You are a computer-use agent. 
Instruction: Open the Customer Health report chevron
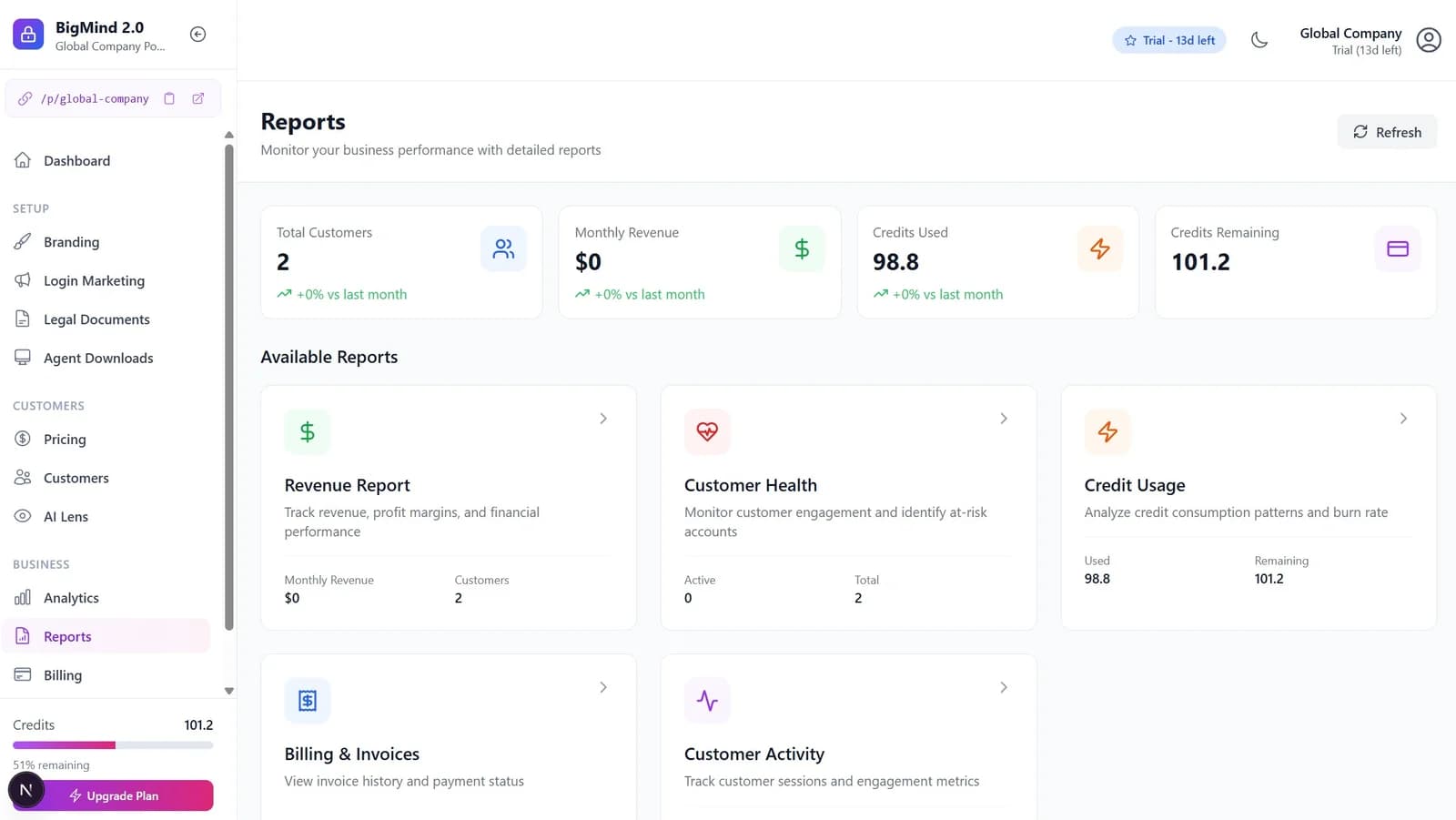tap(1003, 419)
